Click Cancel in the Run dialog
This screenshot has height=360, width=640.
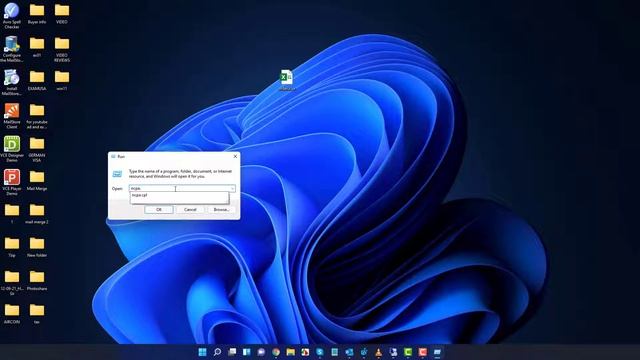[x=190, y=209]
